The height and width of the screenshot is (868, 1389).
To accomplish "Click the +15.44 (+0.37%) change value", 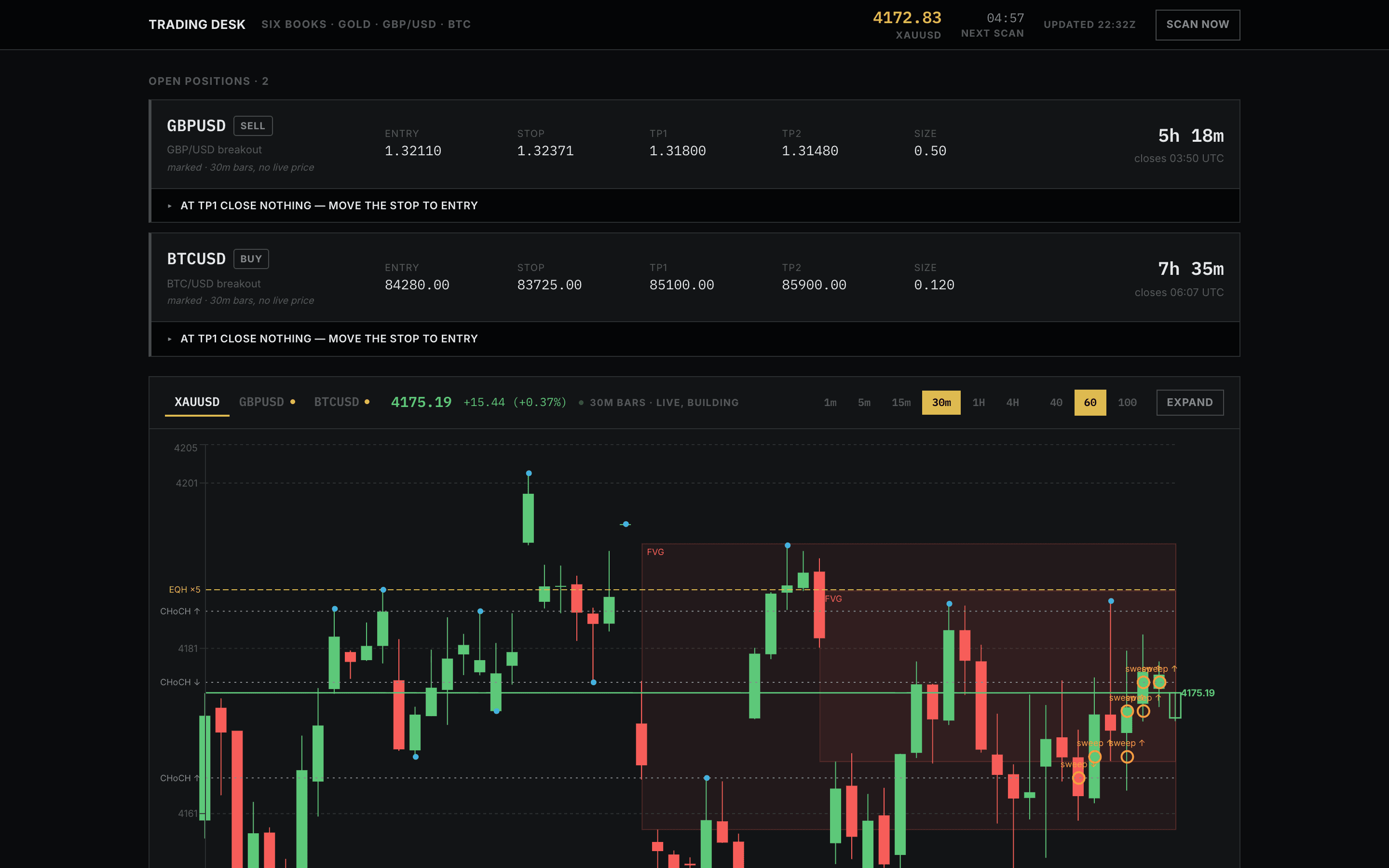I will click(x=515, y=403).
